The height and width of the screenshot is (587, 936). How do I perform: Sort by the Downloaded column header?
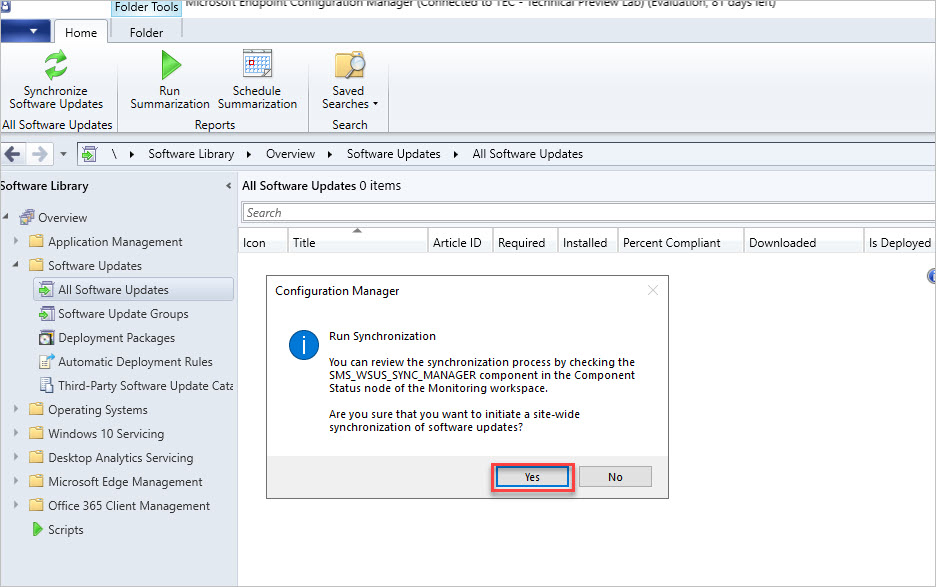[x=804, y=242]
